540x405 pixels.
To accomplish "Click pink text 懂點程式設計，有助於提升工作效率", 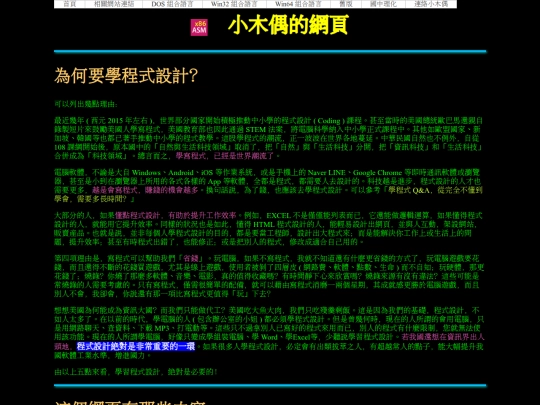I will pos(176,216).
